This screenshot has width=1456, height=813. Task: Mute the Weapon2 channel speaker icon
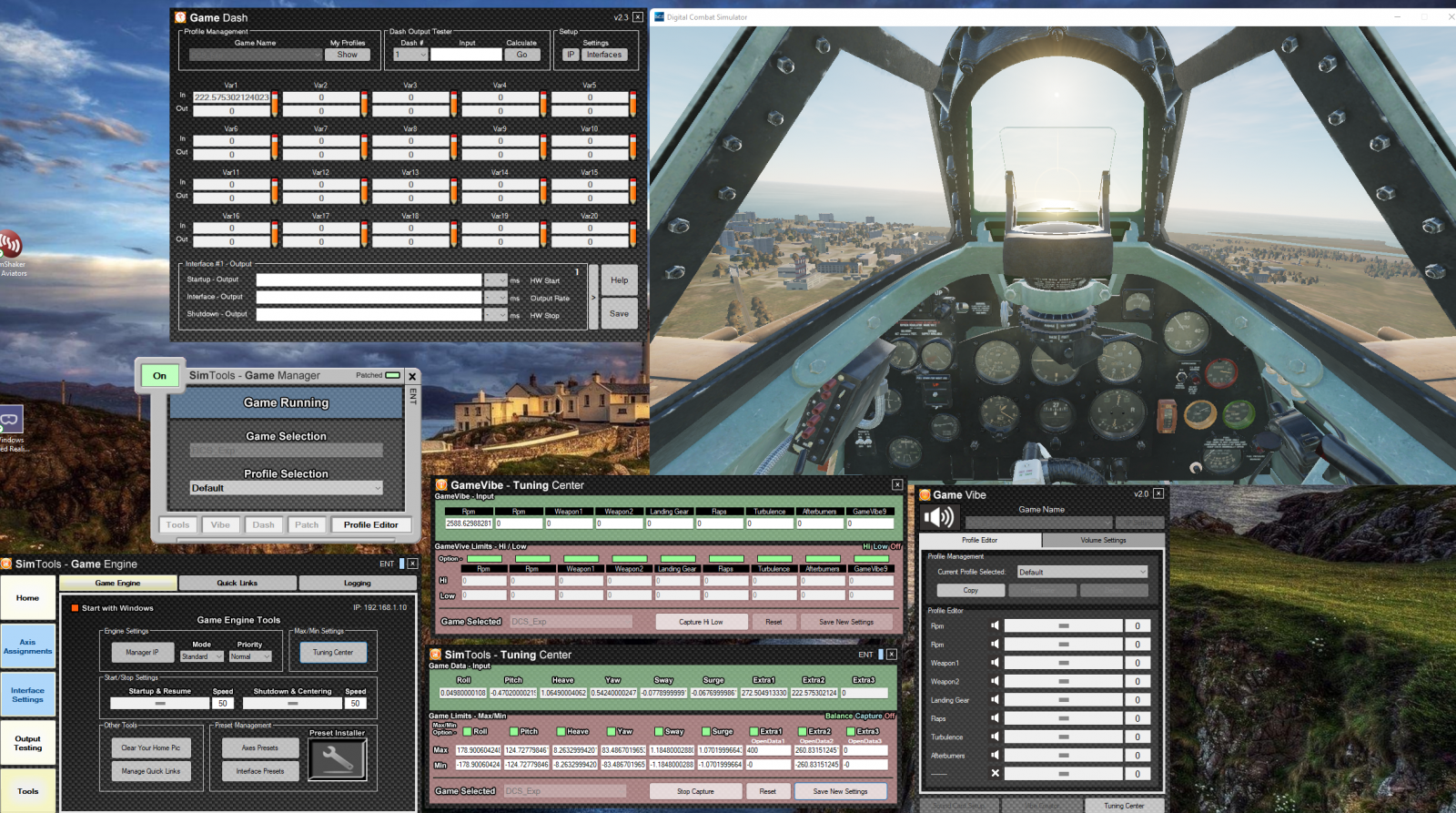[995, 681]
